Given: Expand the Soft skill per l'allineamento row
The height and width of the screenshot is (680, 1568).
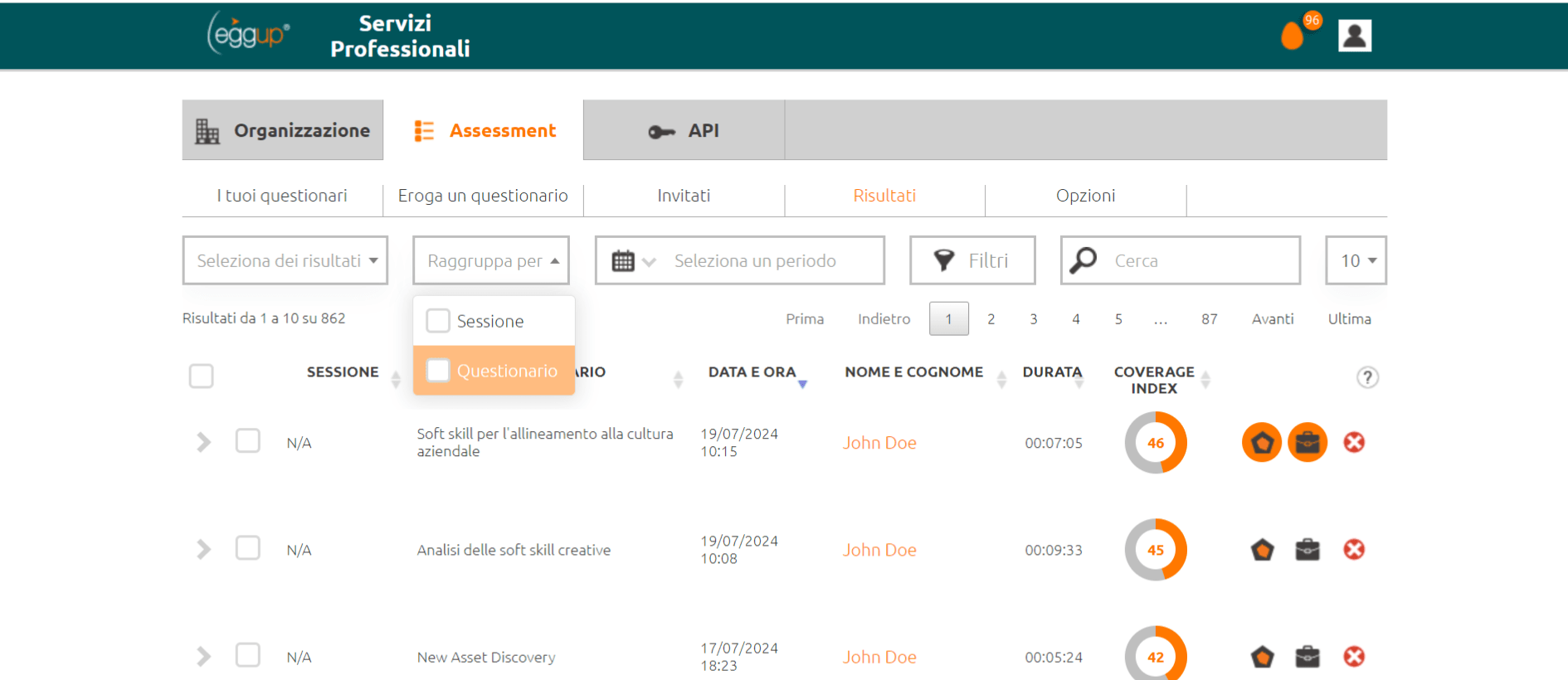Looking at the screenshot, I should click(x=203, y=442).
